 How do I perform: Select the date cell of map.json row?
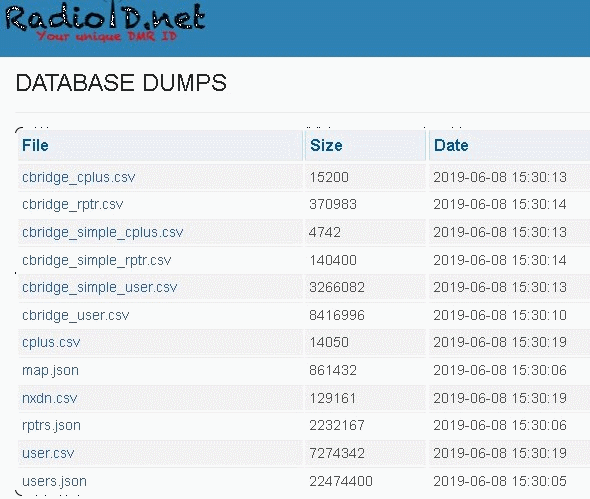pyautogui.click(x=500, y=370)
